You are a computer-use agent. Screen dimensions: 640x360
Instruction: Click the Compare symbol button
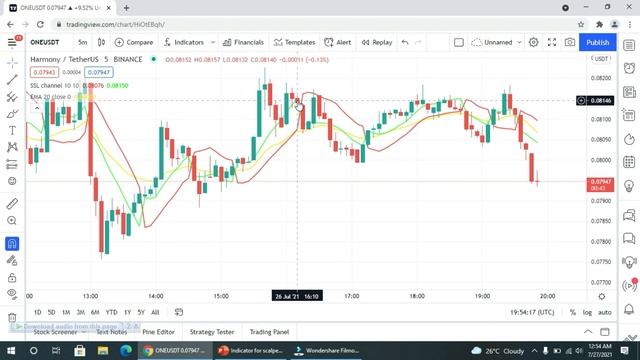coord(134,42)
